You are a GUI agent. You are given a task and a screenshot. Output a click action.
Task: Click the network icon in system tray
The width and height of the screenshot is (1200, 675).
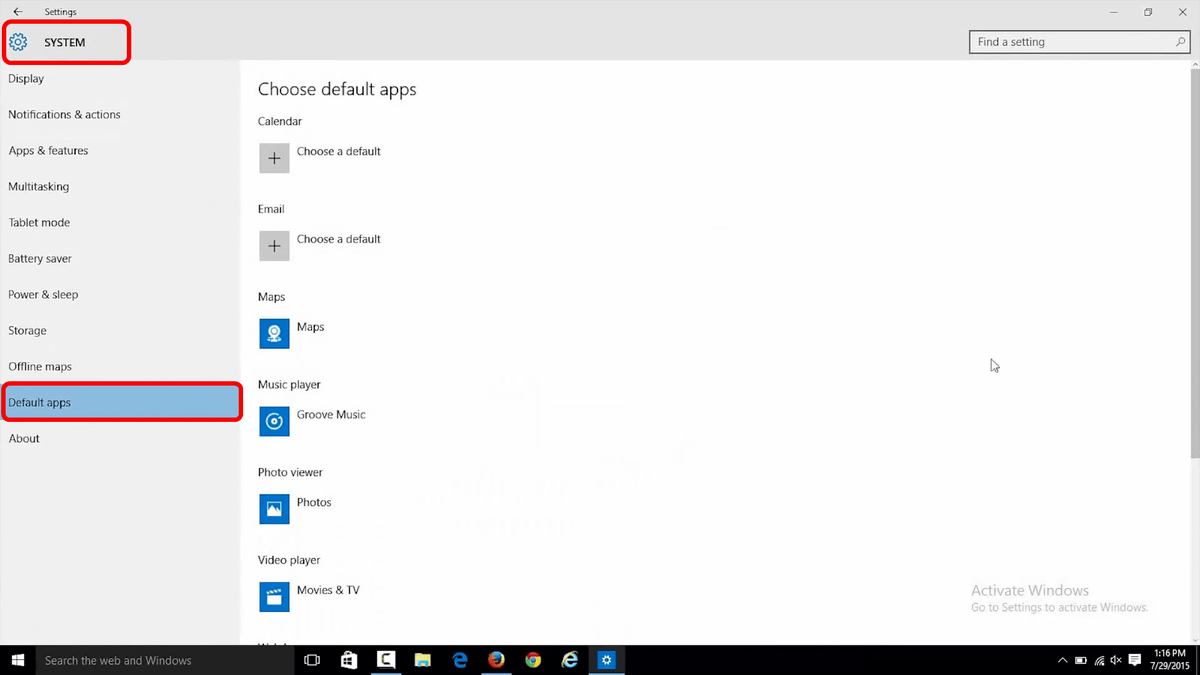coord(1099,661)
